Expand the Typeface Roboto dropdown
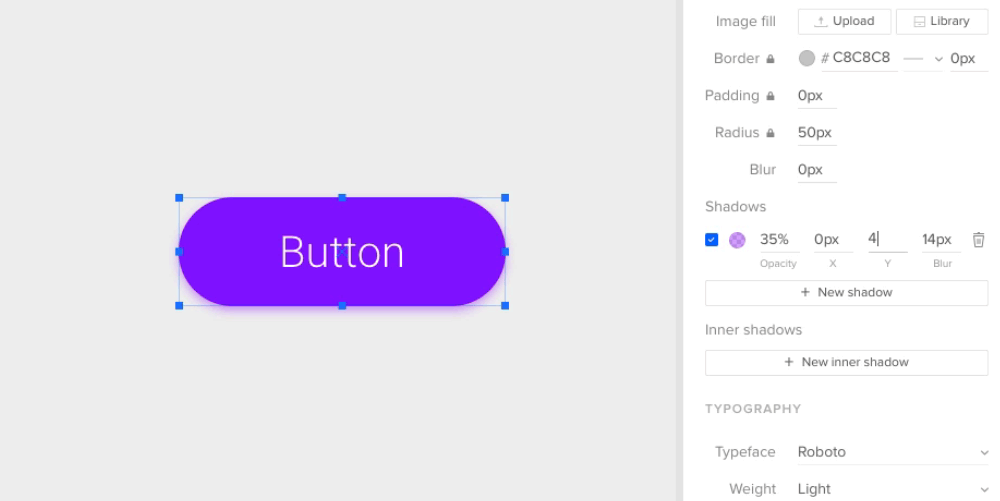The width and height of the screenshot is (1000, 501). (892, 452)
